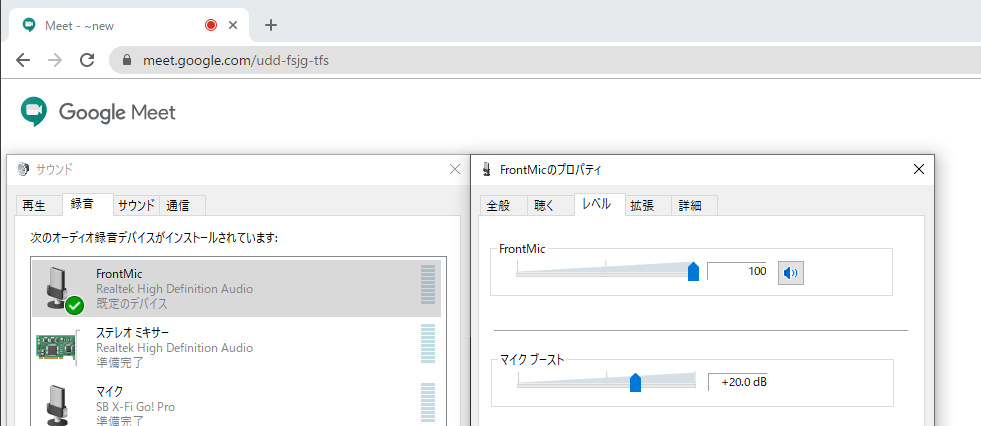
Task: Click the lock icon in address bar
Action: [x=128, y=60]
